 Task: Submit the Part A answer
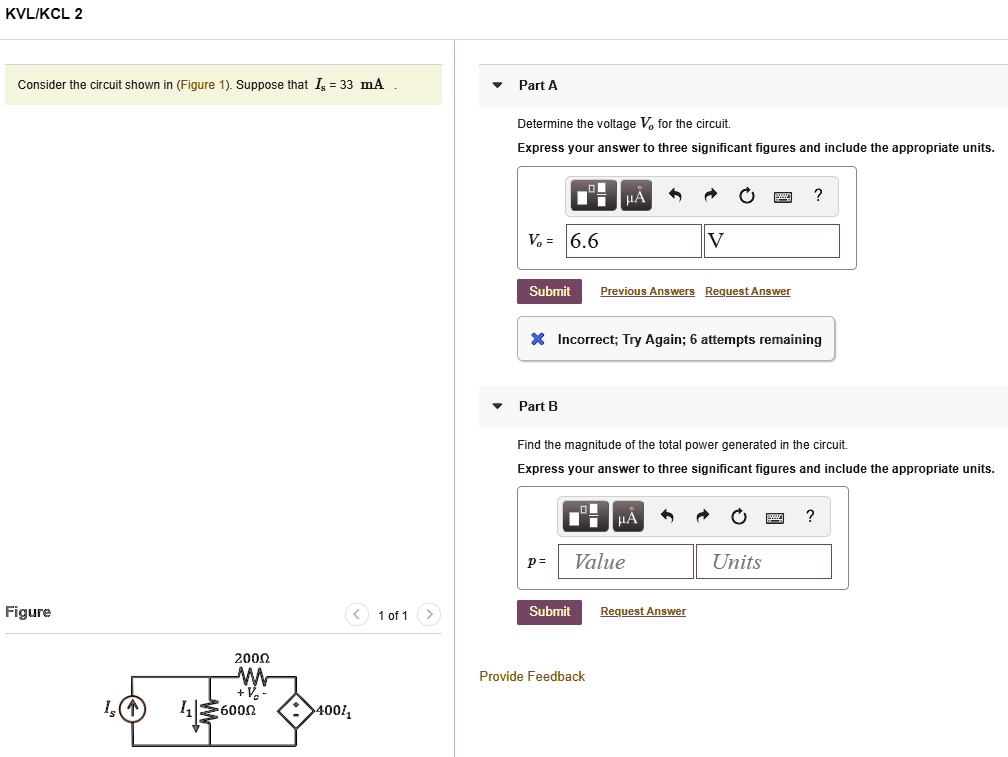[549, 291]
